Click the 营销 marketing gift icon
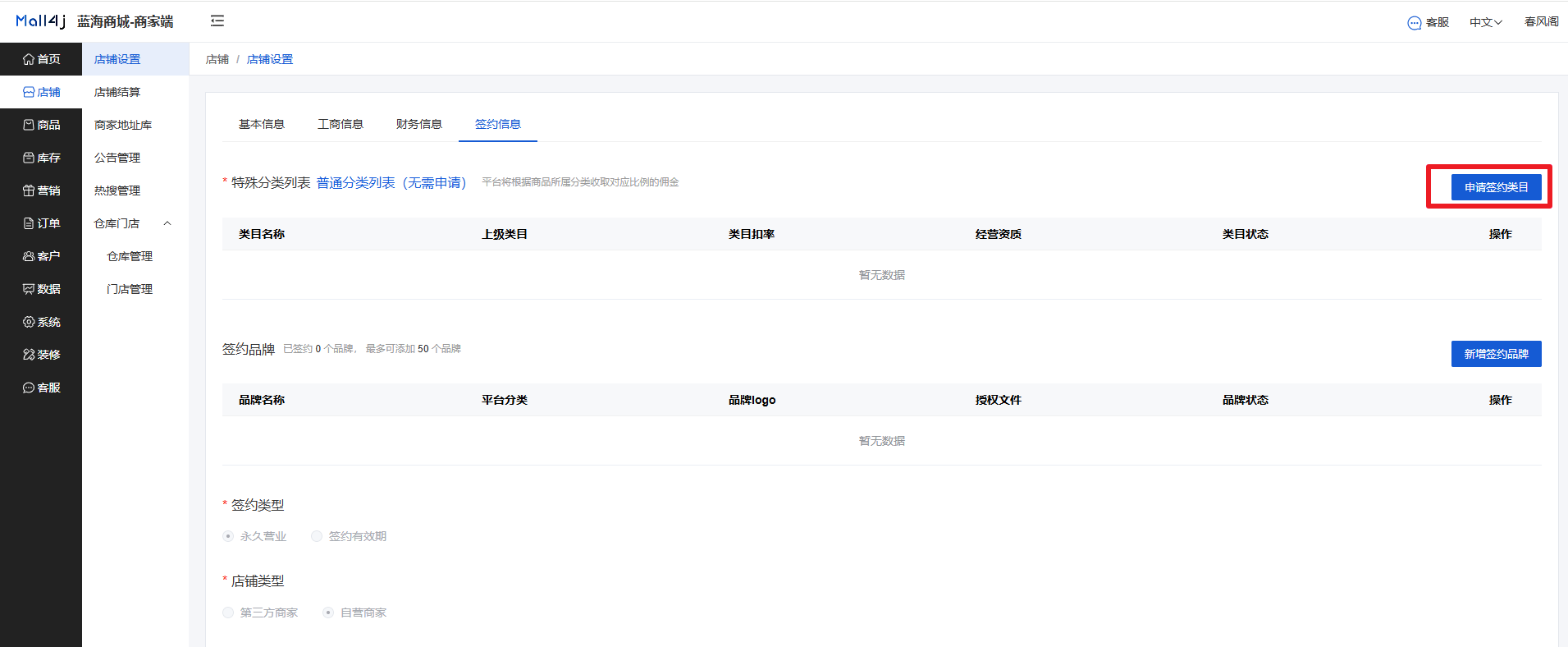1568x647 pixels. (29, 190)
